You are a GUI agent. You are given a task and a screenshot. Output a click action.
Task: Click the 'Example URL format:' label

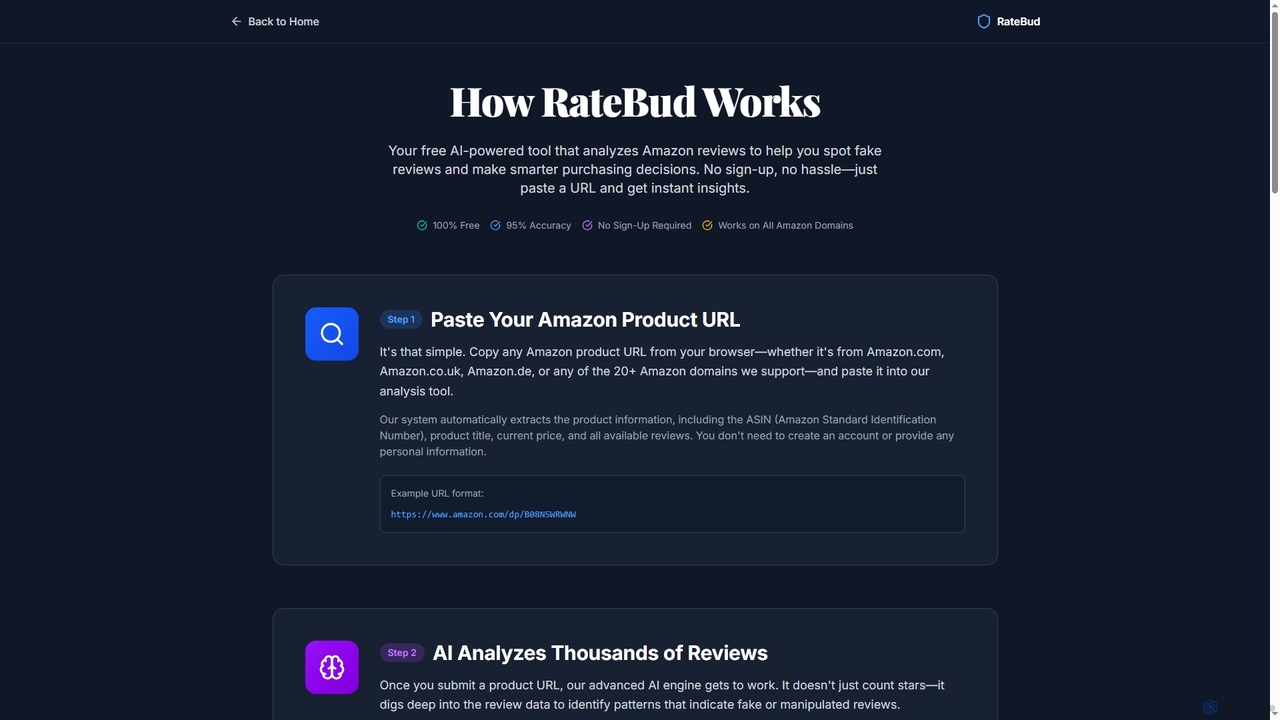pyautogui.click(x=437, y=493)
